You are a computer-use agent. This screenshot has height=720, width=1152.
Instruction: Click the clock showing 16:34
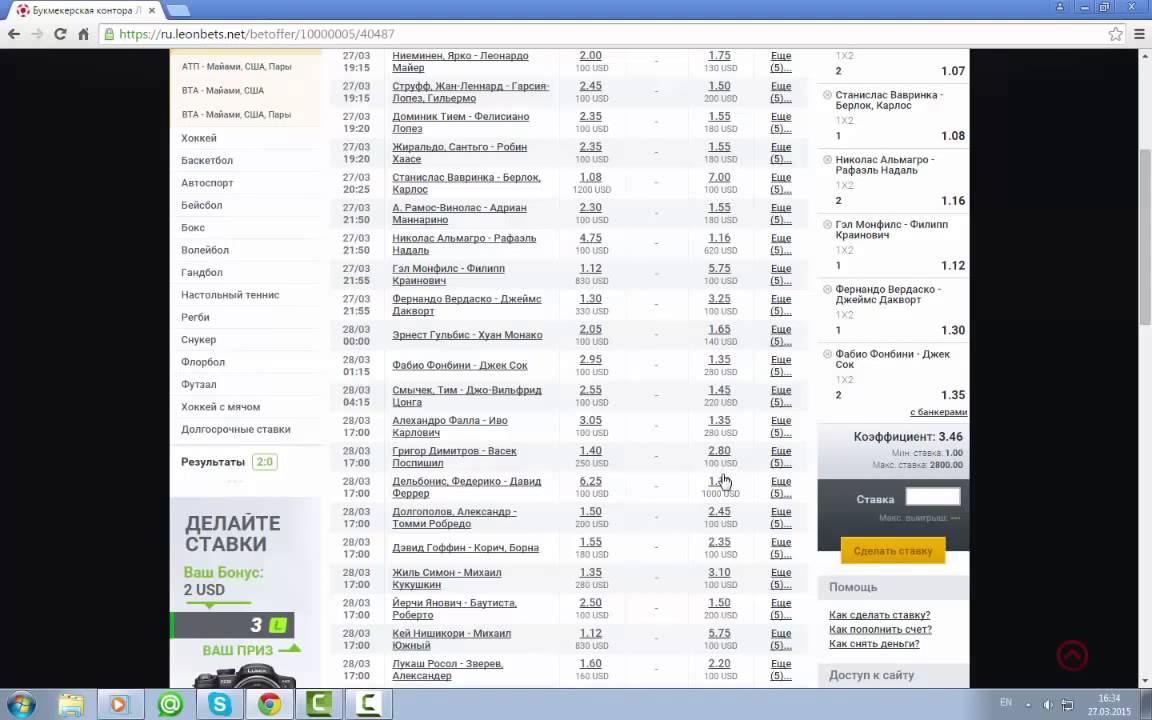(1109, 698)
